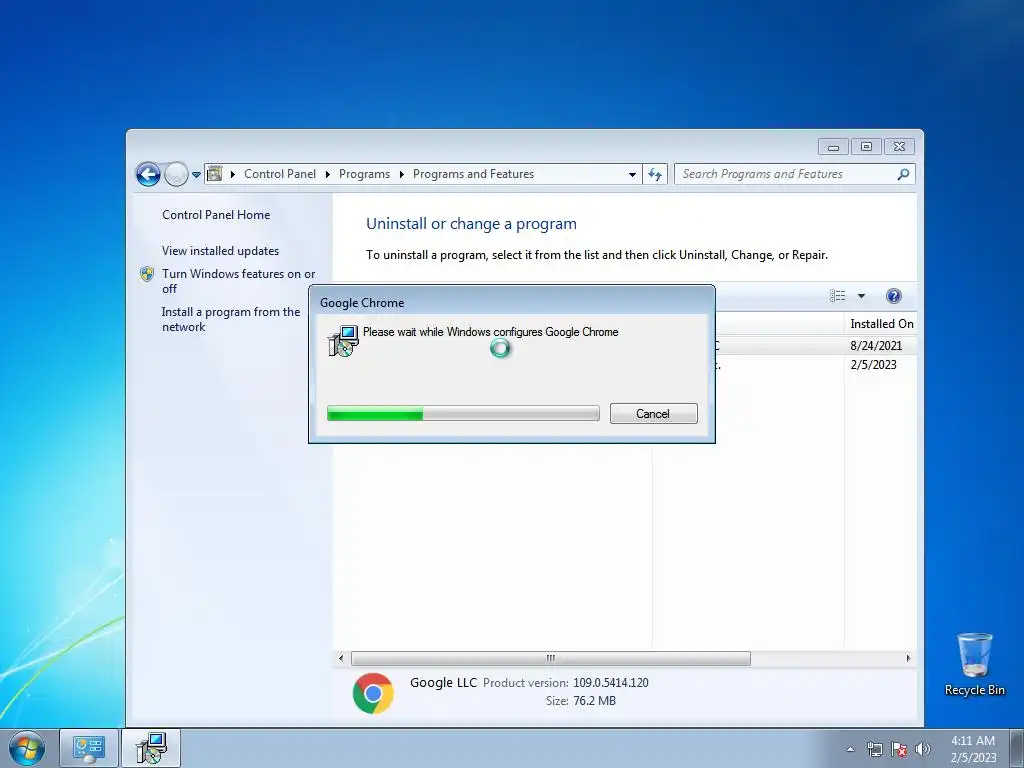Screen dimensions: 1024x768
Task: Click the Refresh address bar button
Action: tap(655, 174)
